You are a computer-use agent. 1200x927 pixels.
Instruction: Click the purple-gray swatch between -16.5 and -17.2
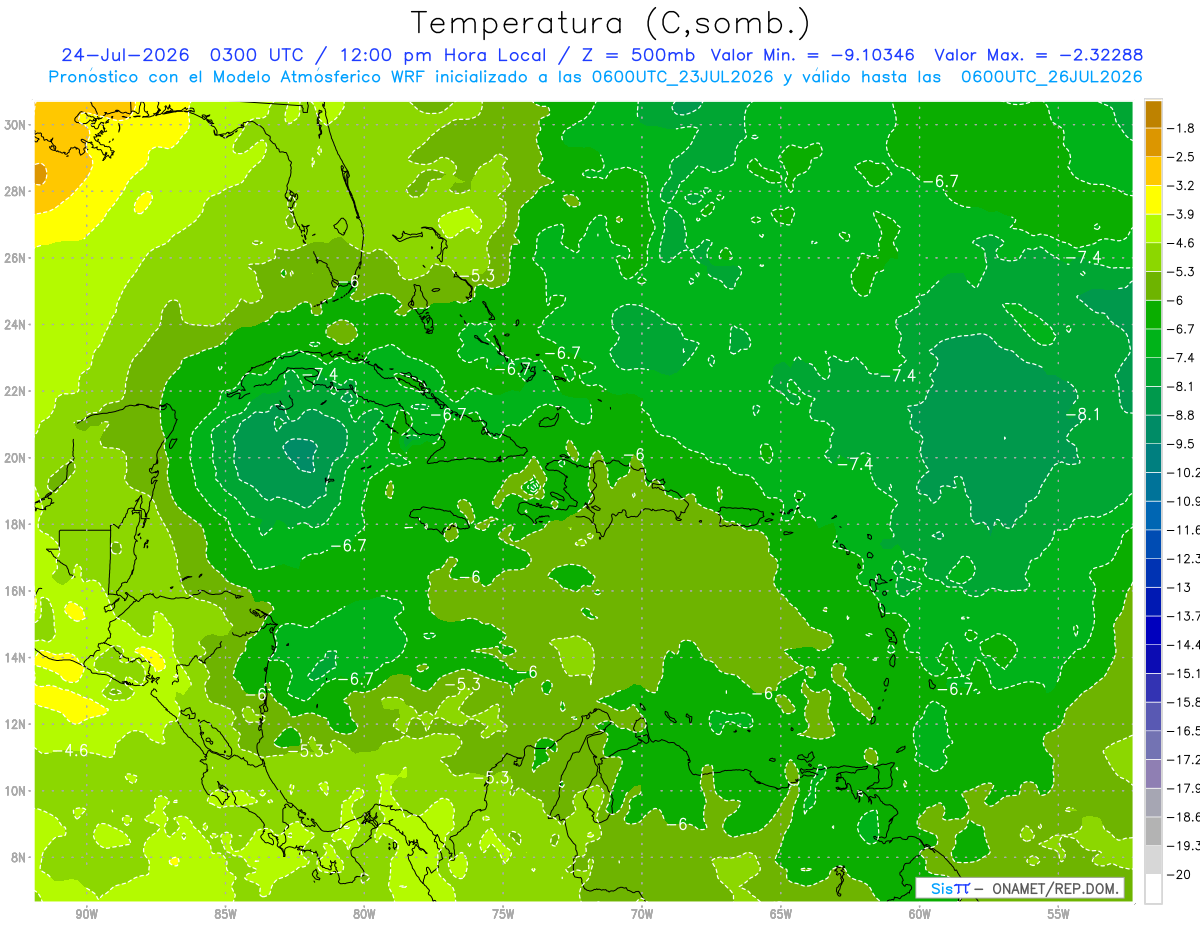[x=1153, y=745]
